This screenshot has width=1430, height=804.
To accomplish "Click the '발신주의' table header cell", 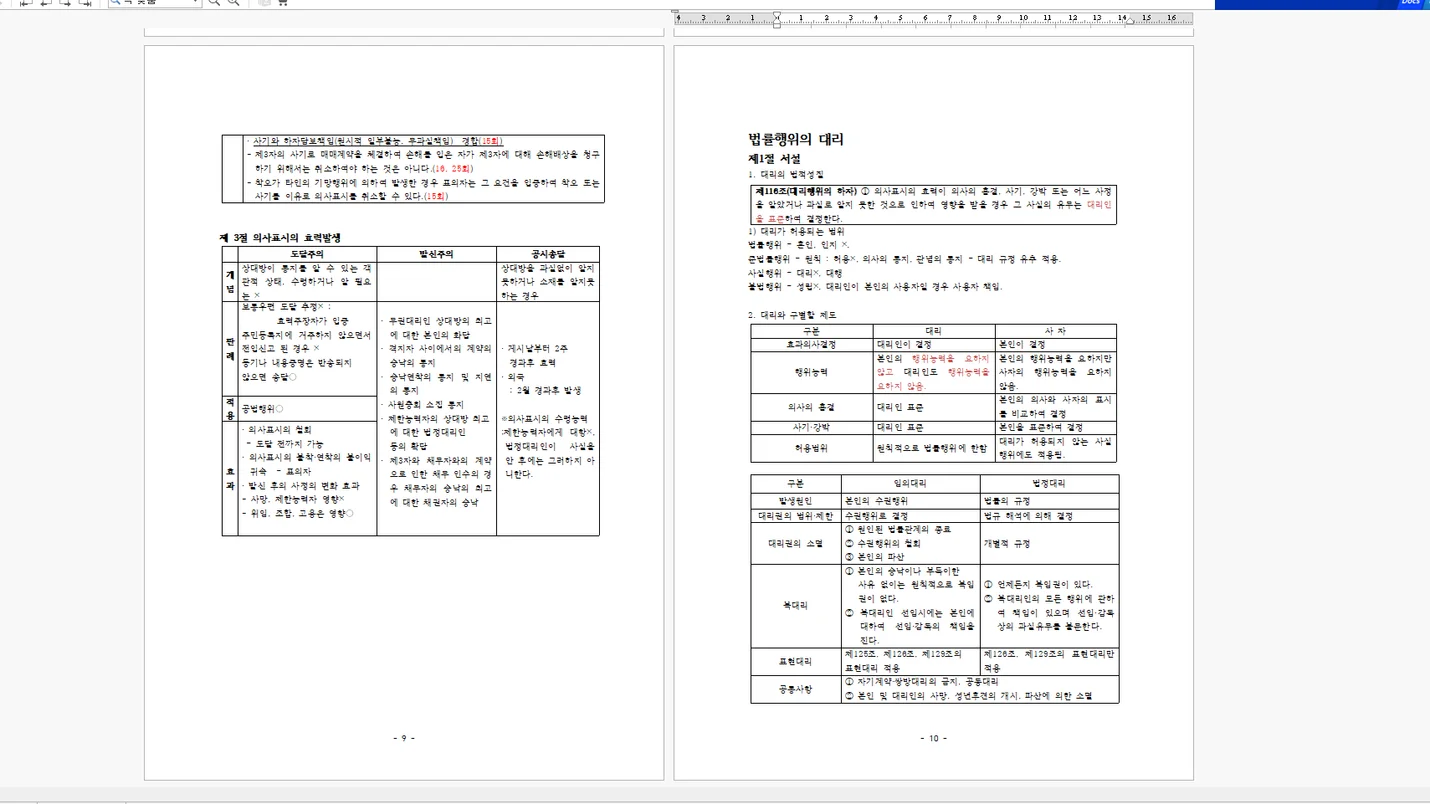I will click(436, 254).
